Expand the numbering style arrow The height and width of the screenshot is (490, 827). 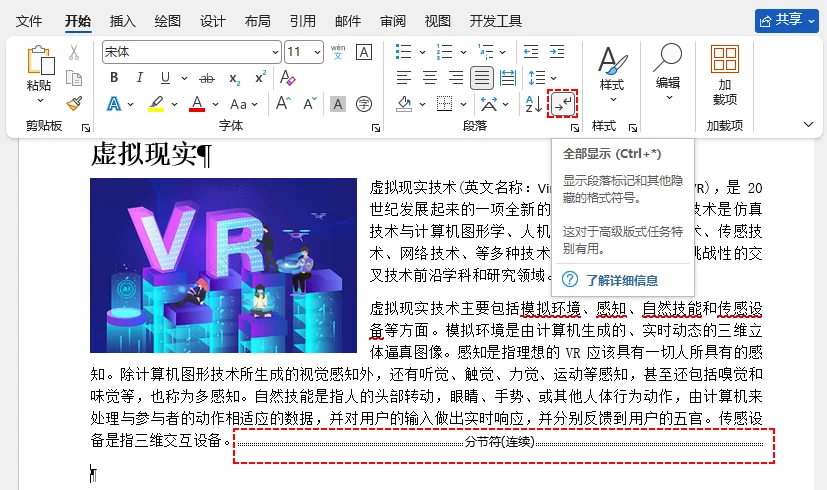click(x=463, y=52)
